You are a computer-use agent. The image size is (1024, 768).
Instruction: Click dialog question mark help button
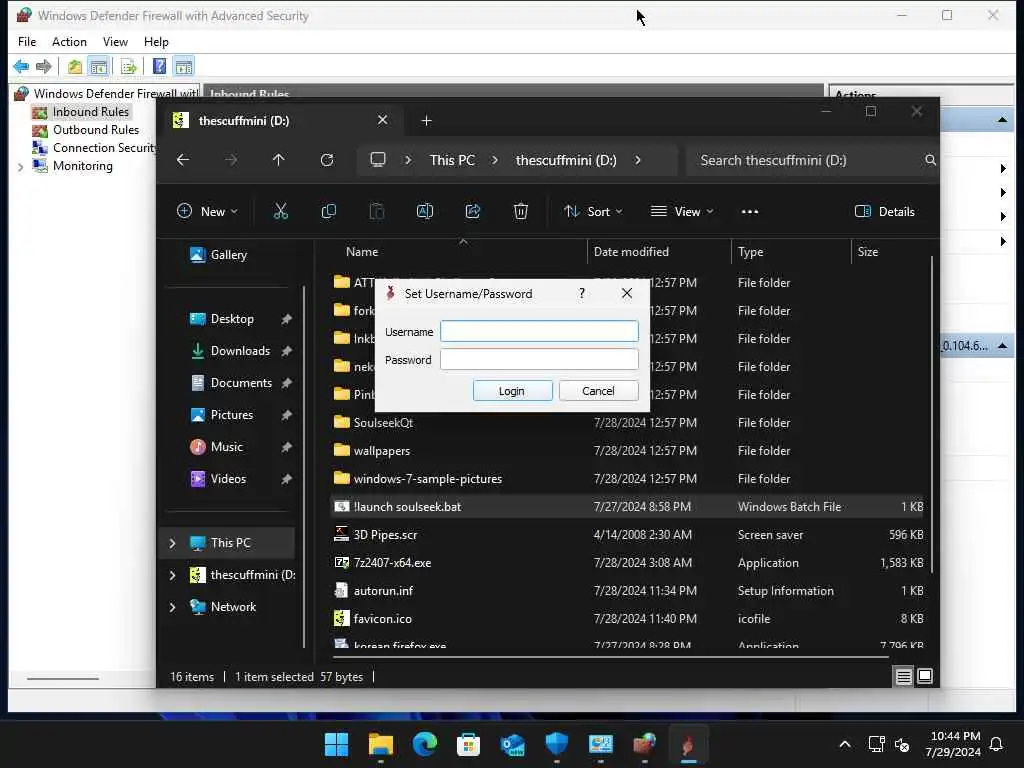(x=582, y=293)
